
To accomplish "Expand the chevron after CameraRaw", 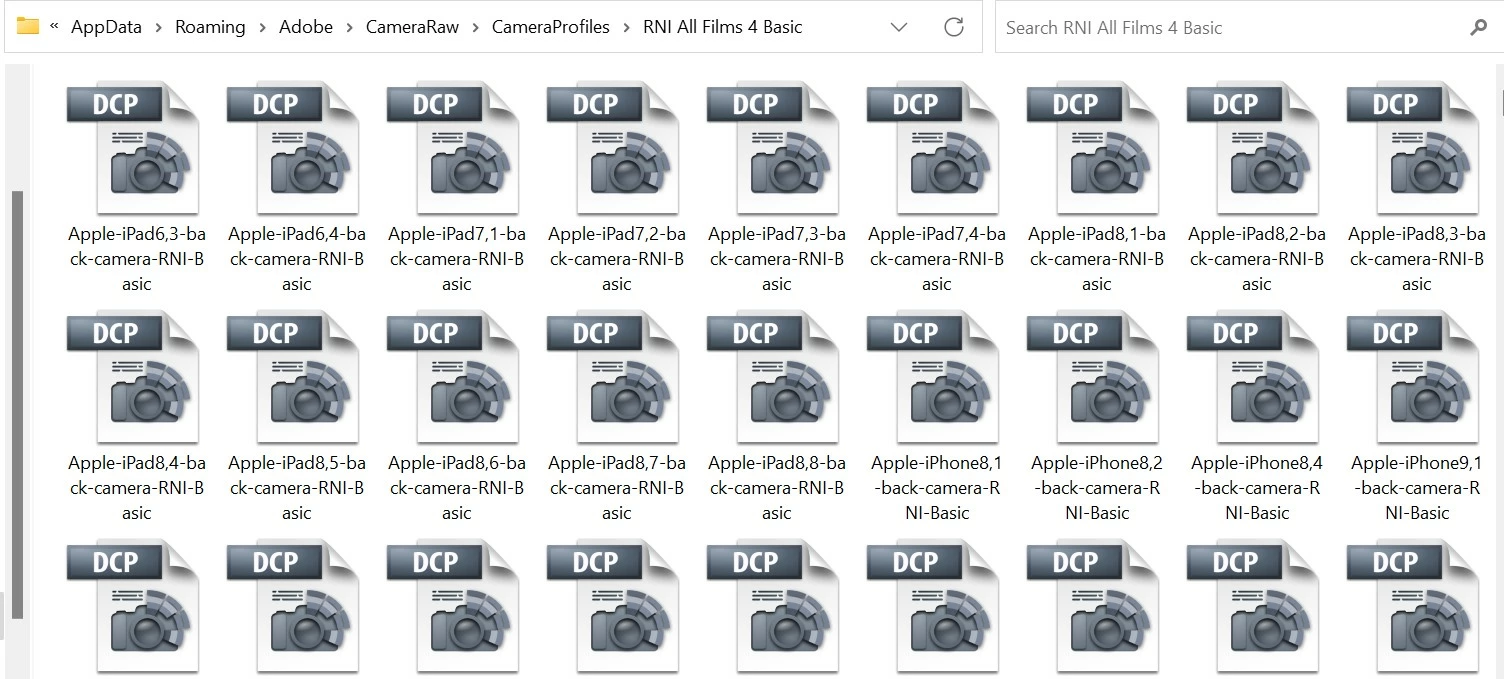I will point(476,28).
